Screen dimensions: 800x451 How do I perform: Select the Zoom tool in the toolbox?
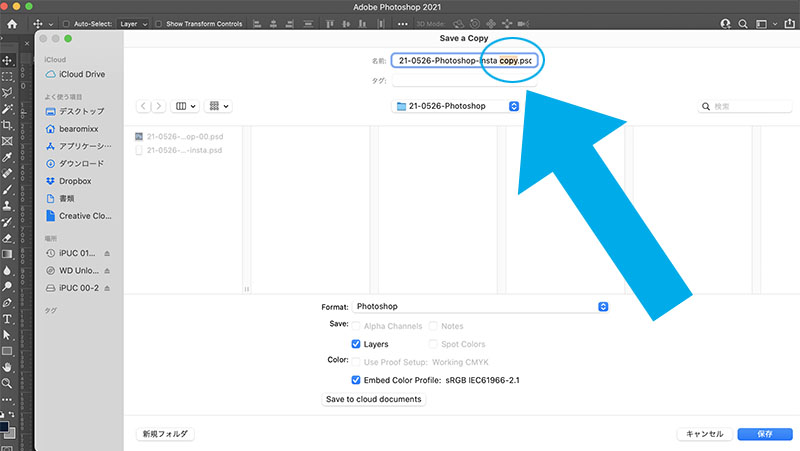point(7,383)
